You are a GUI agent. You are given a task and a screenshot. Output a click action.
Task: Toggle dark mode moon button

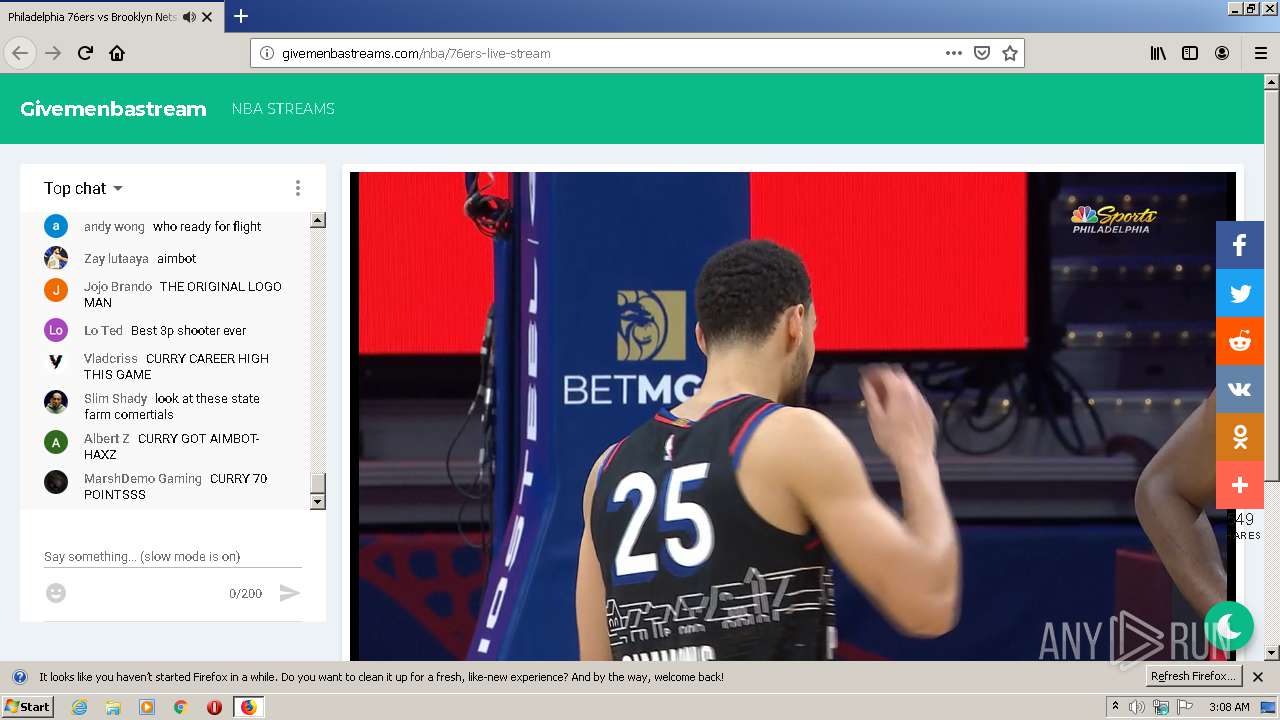1229,626
